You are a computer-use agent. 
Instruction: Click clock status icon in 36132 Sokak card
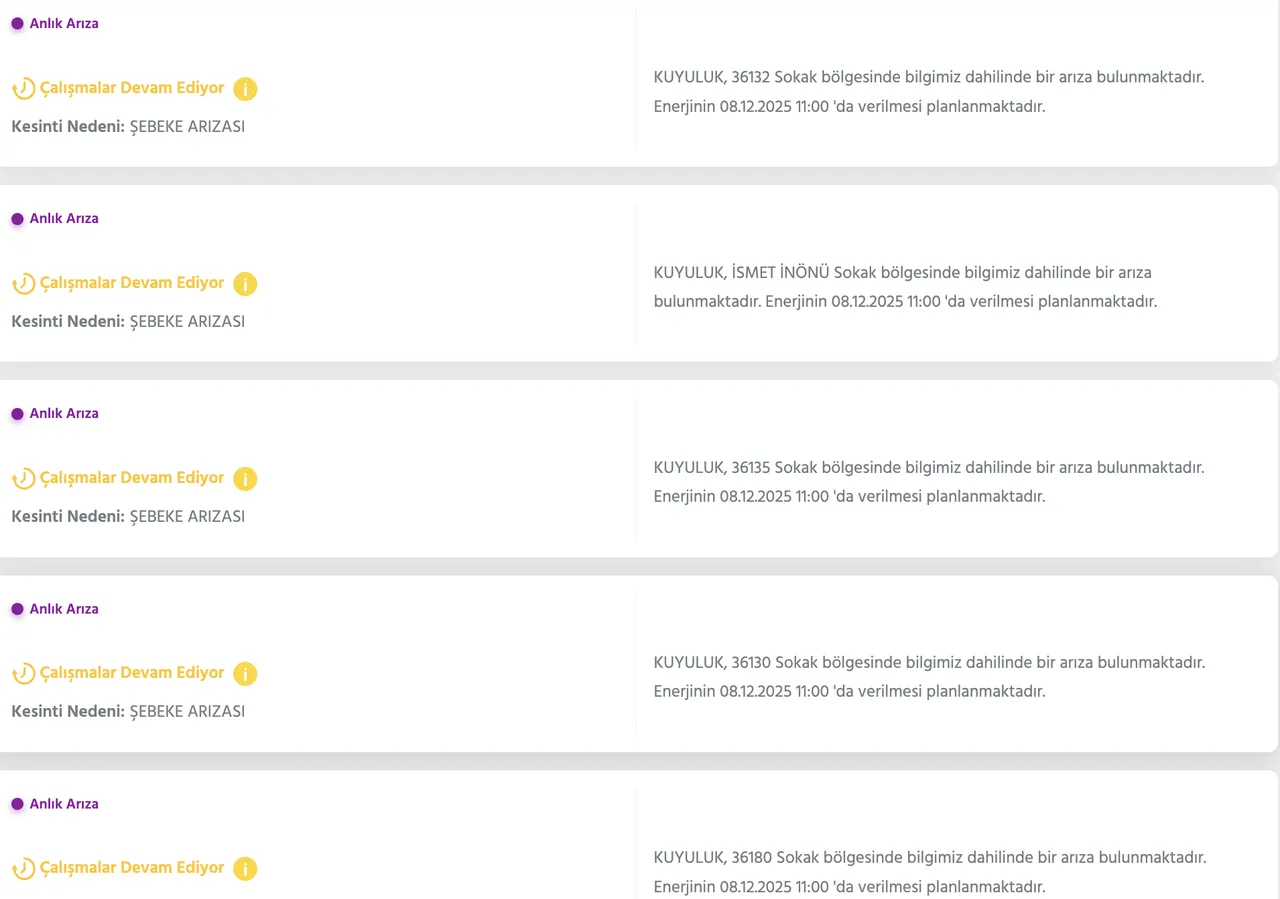pyautogui.click(x=23, y=89)
